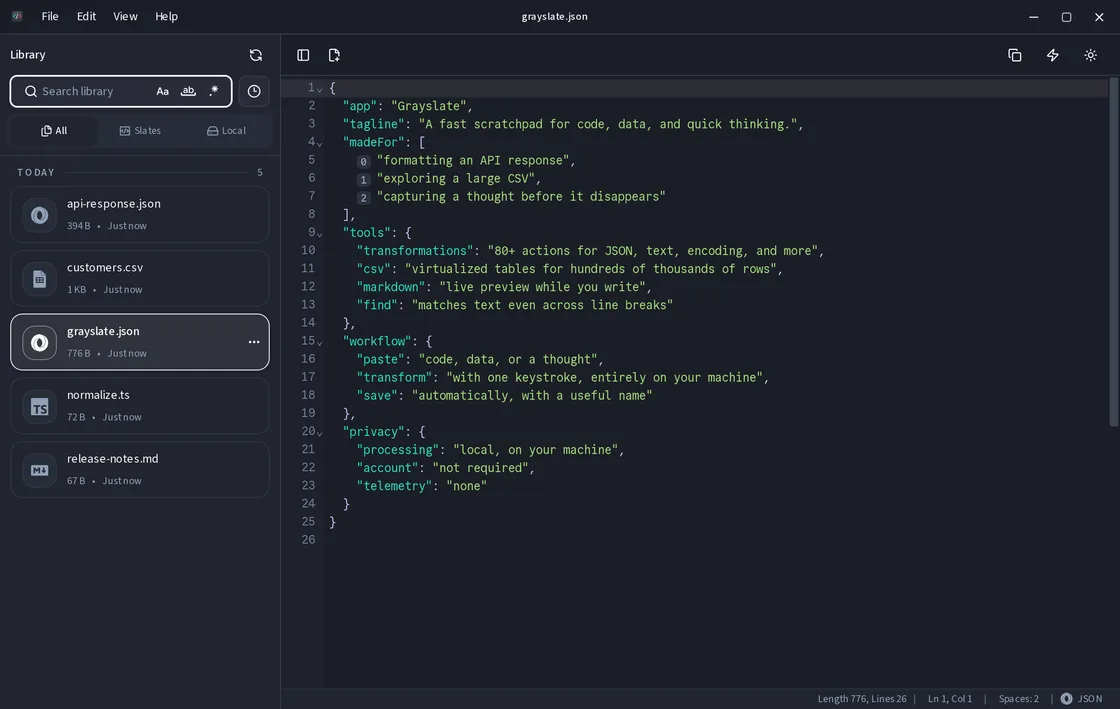Click the Library panel title
This screenshot has width=1120, height=709.
pos(28,55)
